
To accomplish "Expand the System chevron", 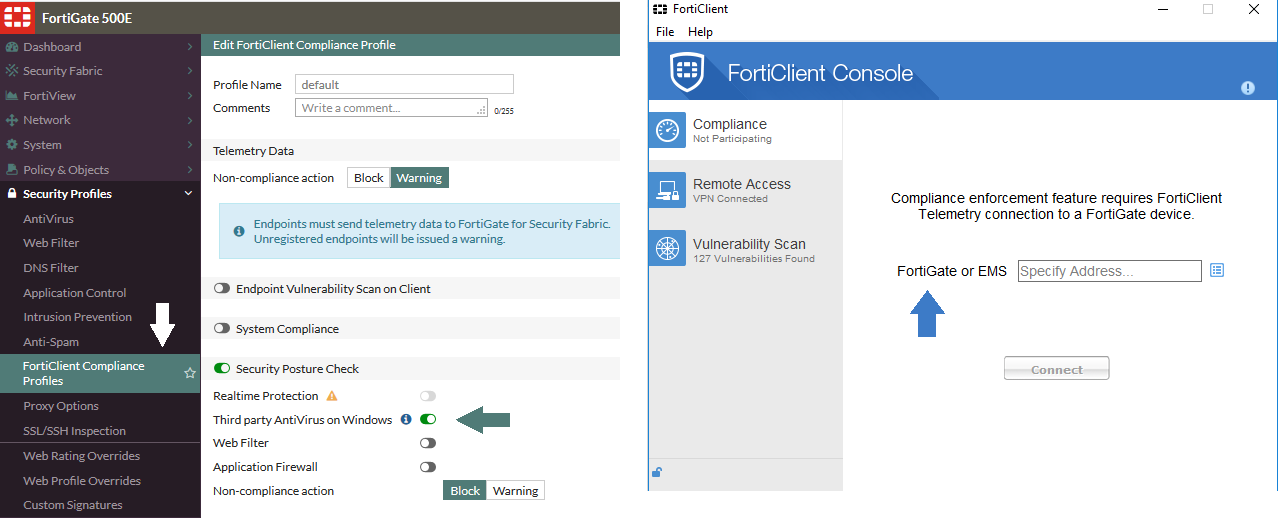I will coord(190,145).
